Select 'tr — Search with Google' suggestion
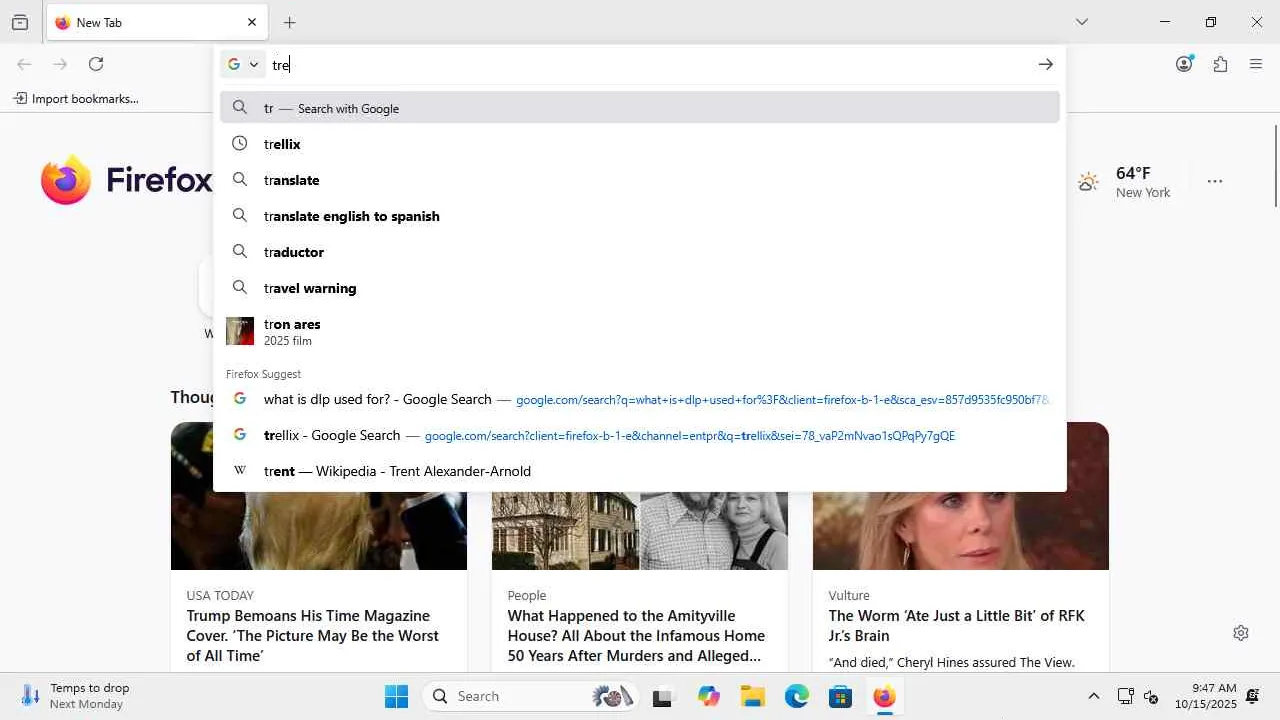Image resolution: width=1280 pixels, height=720 pixels. click(640, 108)
